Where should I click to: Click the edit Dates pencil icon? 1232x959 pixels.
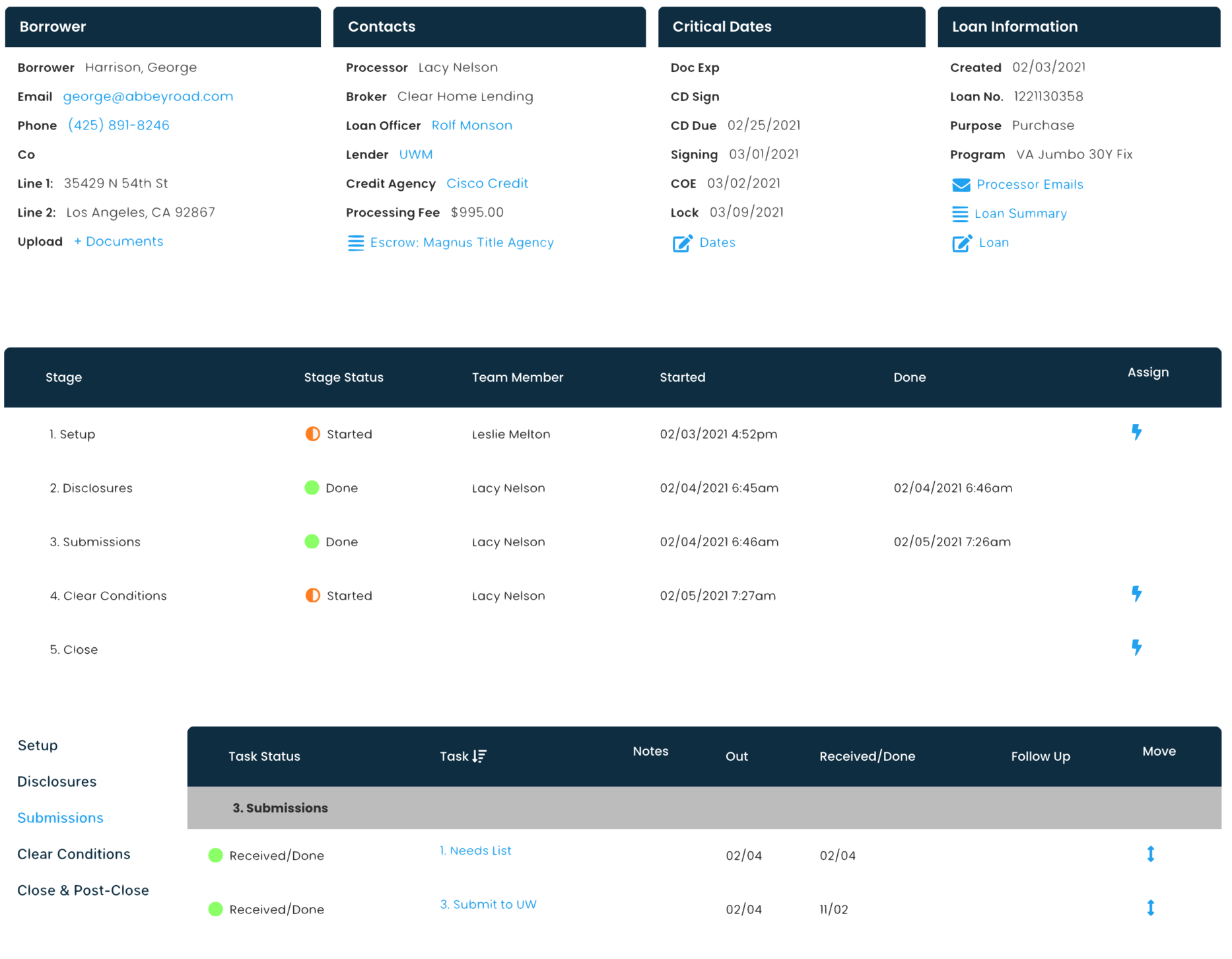(682, 243)
